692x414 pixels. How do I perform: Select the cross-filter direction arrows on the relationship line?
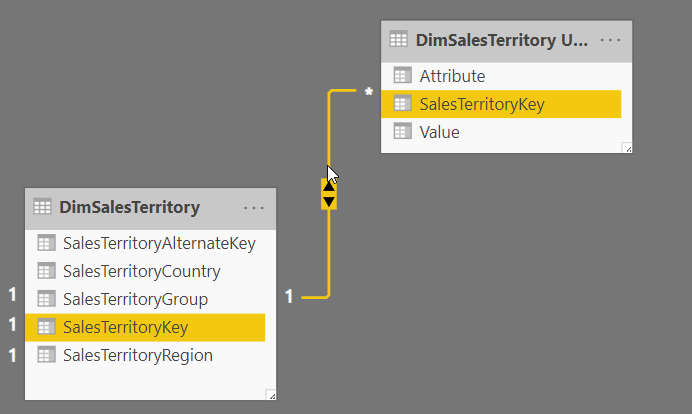(329, 193)
